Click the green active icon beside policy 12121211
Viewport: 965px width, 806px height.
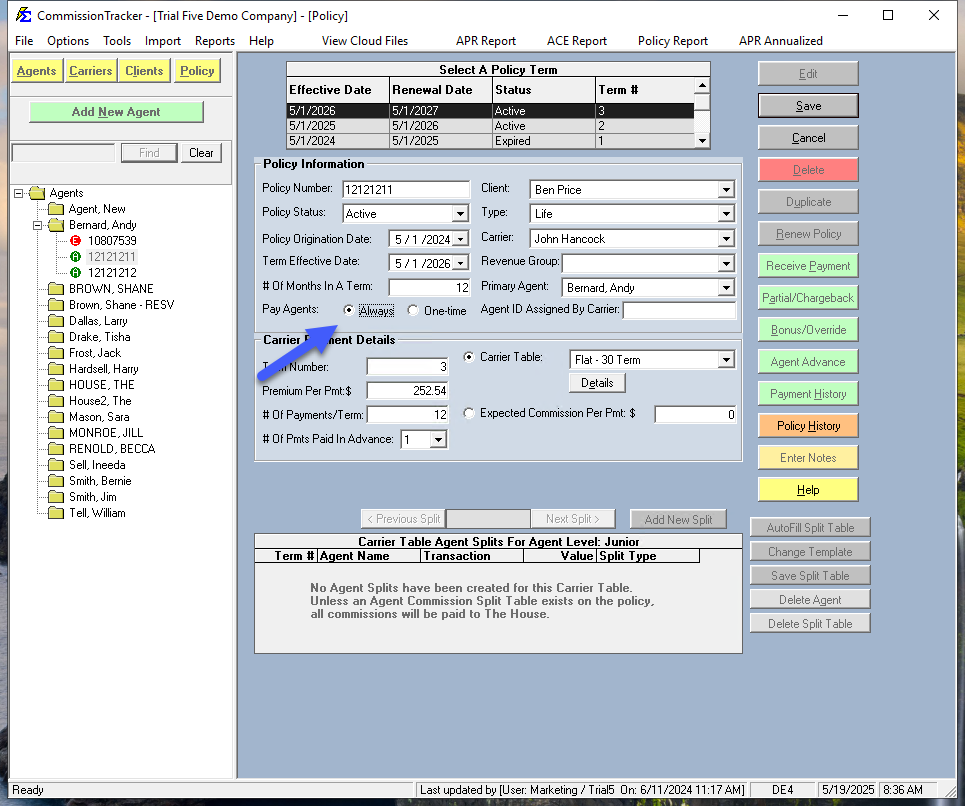pos(76,256)
